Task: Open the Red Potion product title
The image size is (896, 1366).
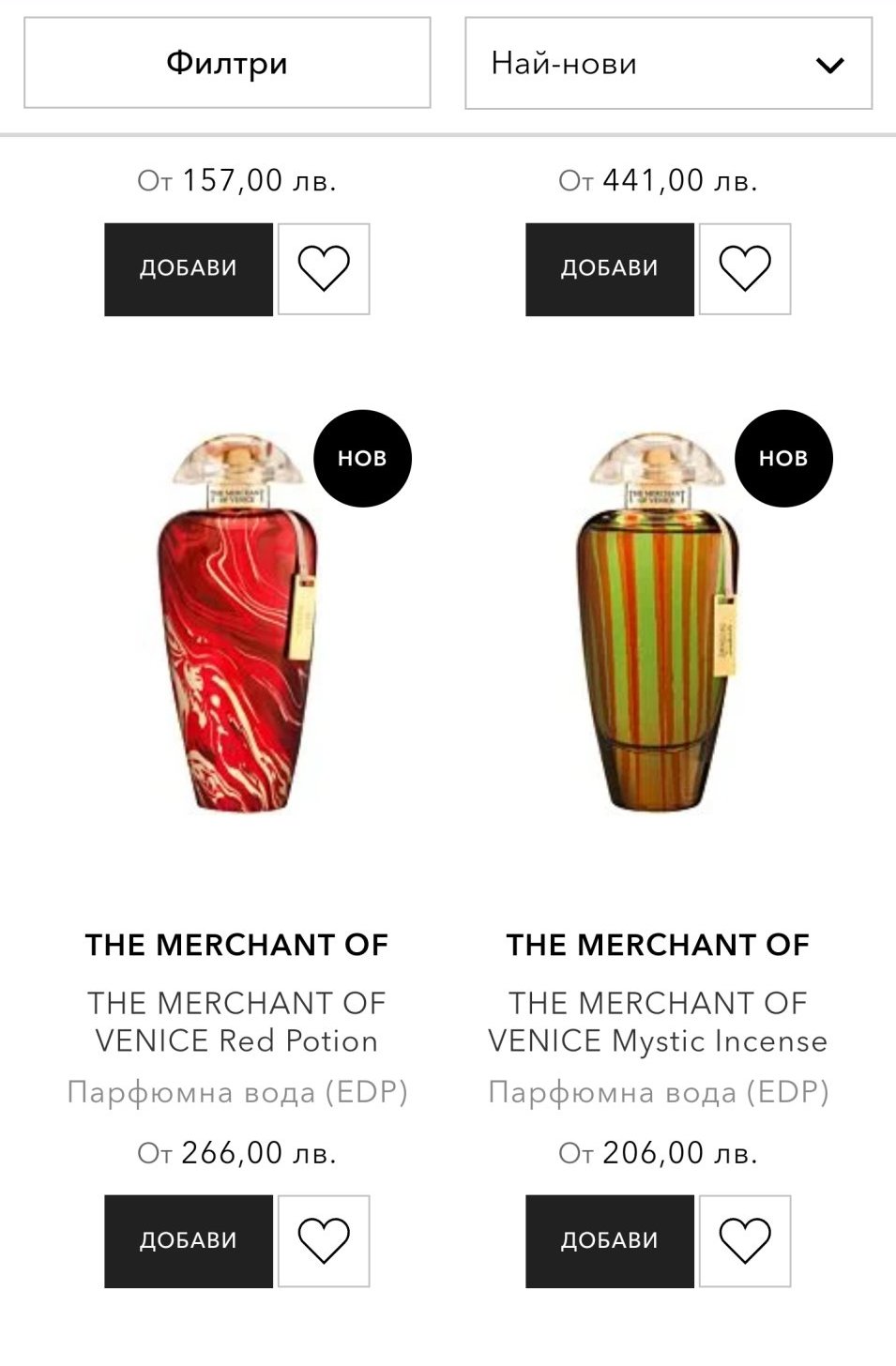Action: point(236,1022)
